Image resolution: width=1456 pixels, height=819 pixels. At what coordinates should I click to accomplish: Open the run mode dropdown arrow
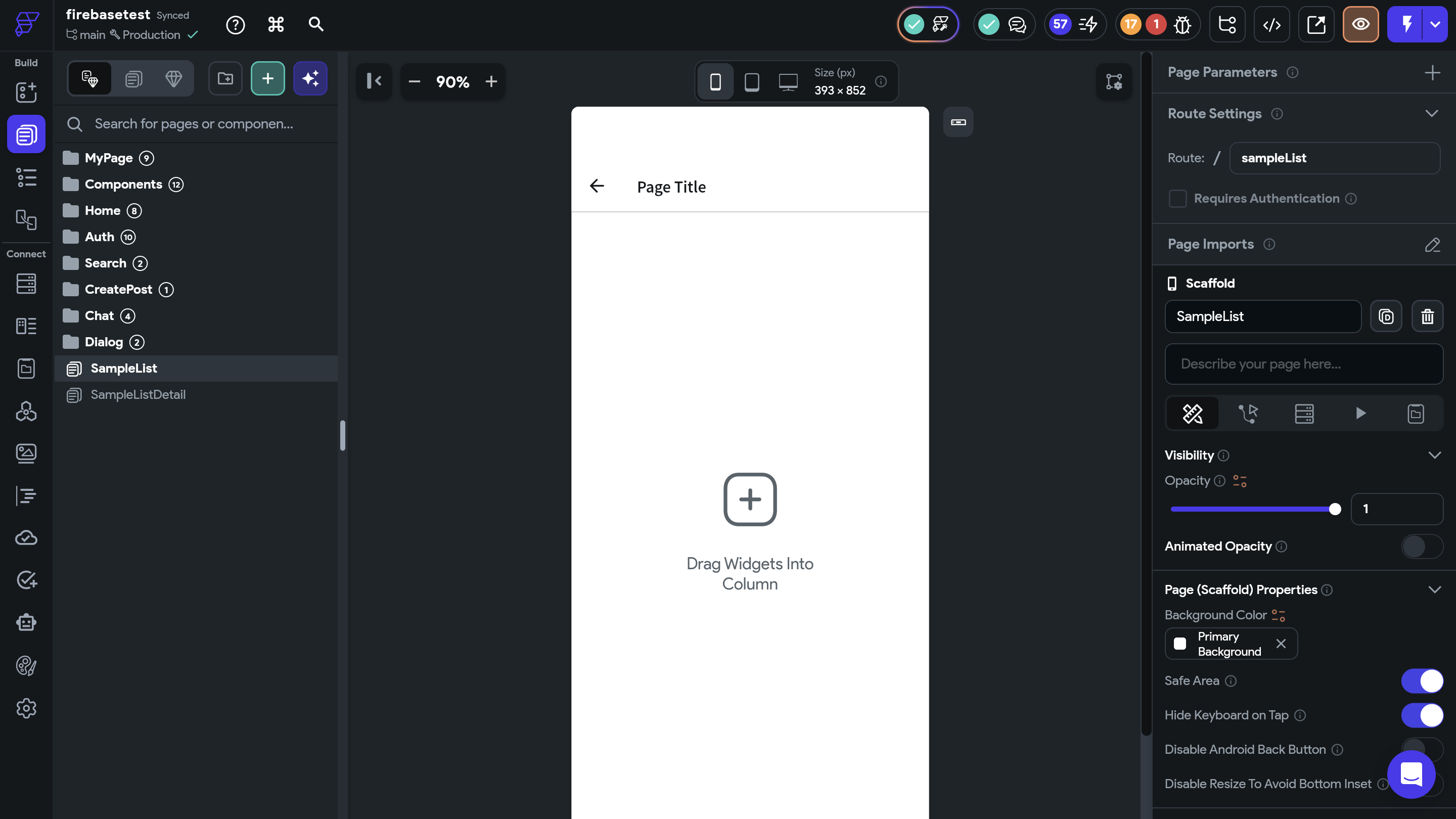tap(1435, 24)
